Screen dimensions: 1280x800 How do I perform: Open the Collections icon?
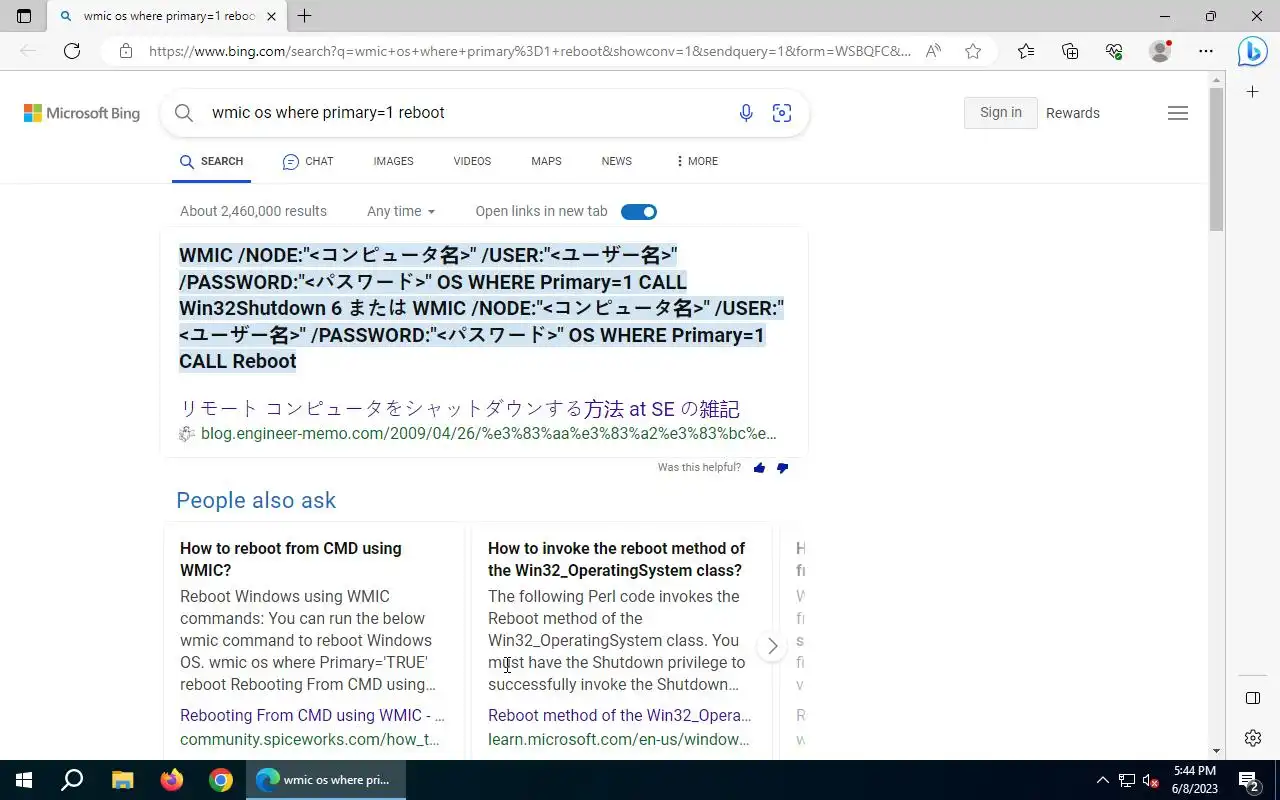point(1070,51)
